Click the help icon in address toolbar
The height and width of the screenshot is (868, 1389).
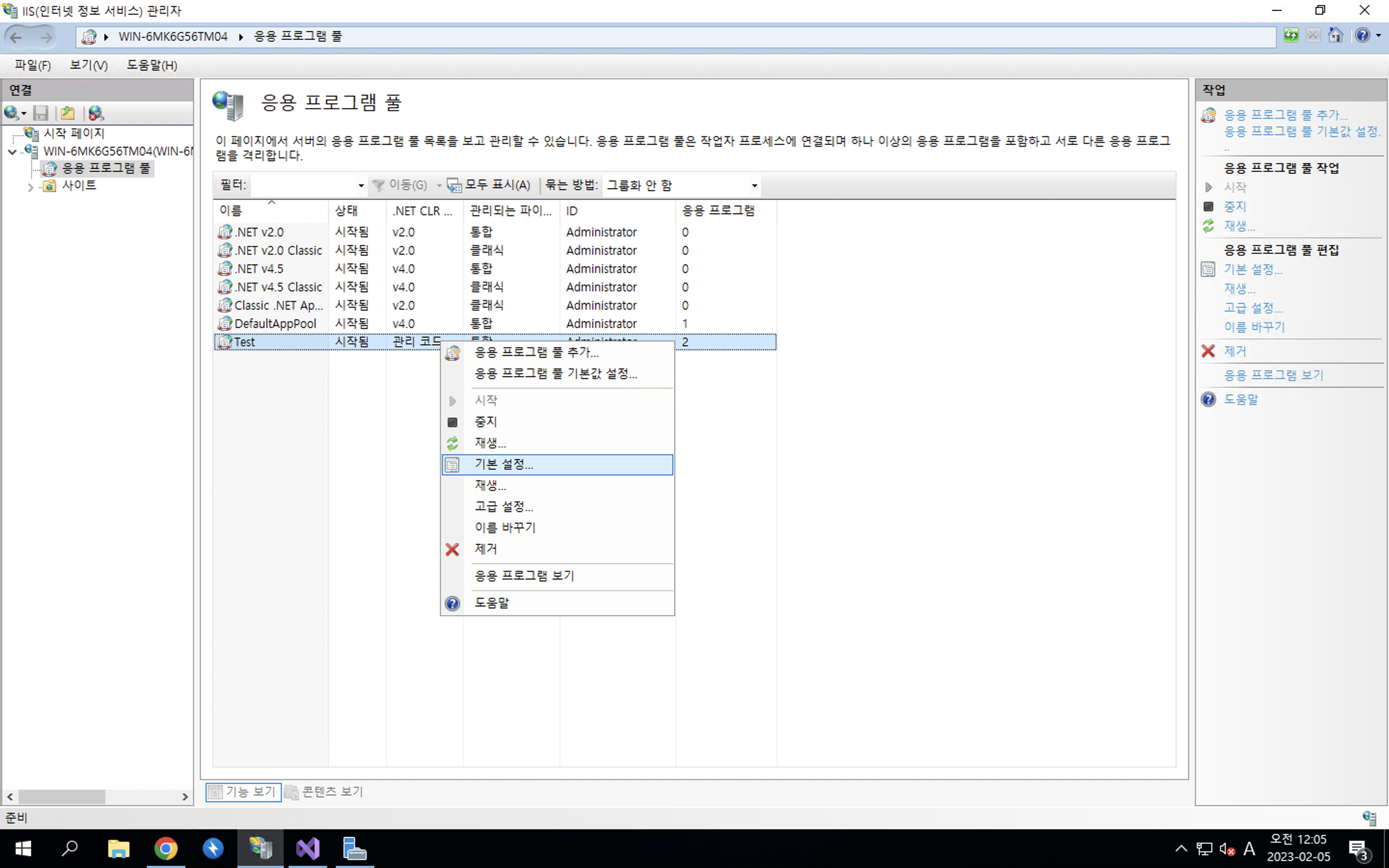click(x=1362, y=36)
